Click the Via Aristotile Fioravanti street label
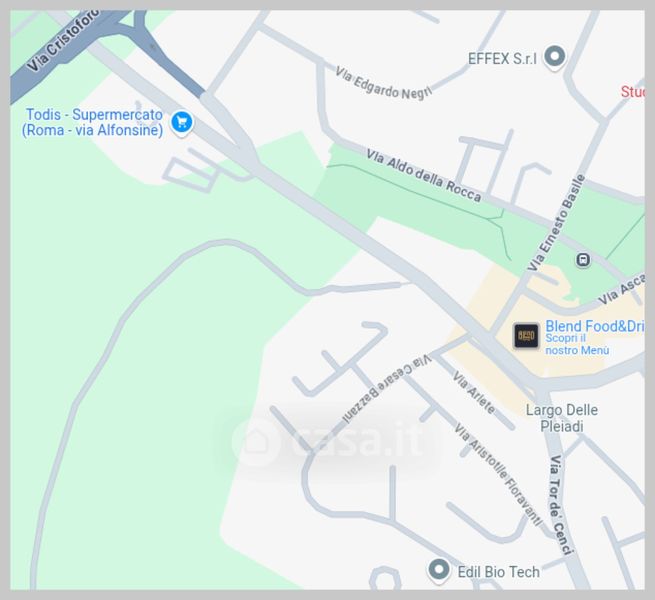The width and height of the screenshot is (655, 600). click(498, 475)
